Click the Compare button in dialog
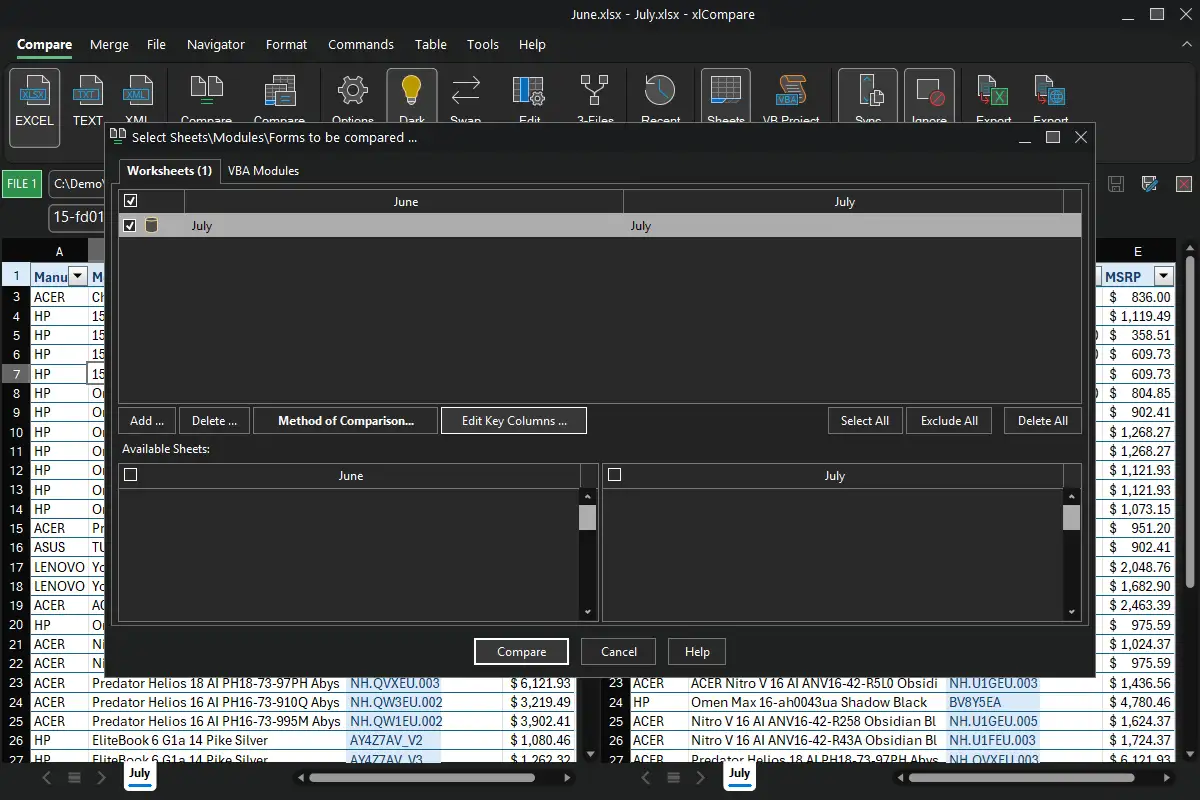This screenshot has width=1200, height=800. point(521,651)
